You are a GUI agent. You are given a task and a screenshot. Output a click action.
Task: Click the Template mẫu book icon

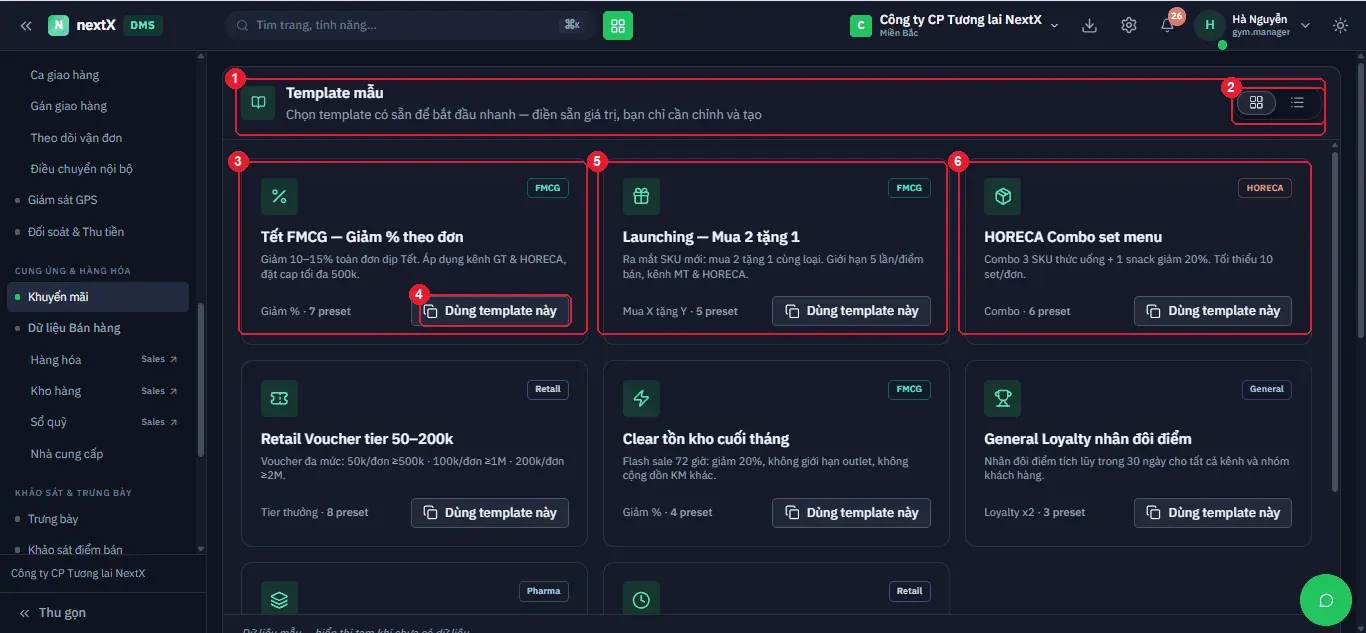coord(258,102)
